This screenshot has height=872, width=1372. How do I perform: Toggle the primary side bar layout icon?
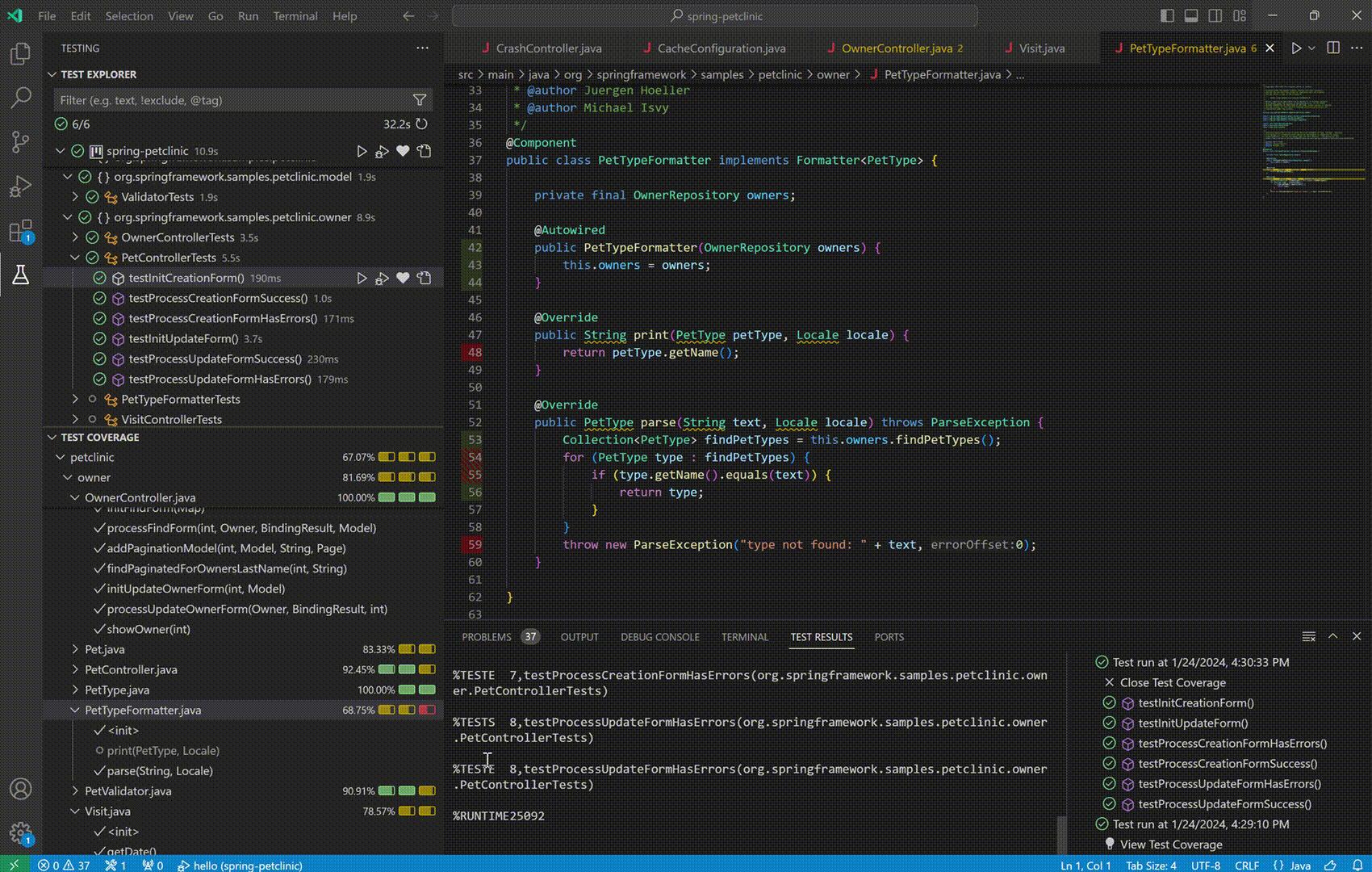(1167, 15)
